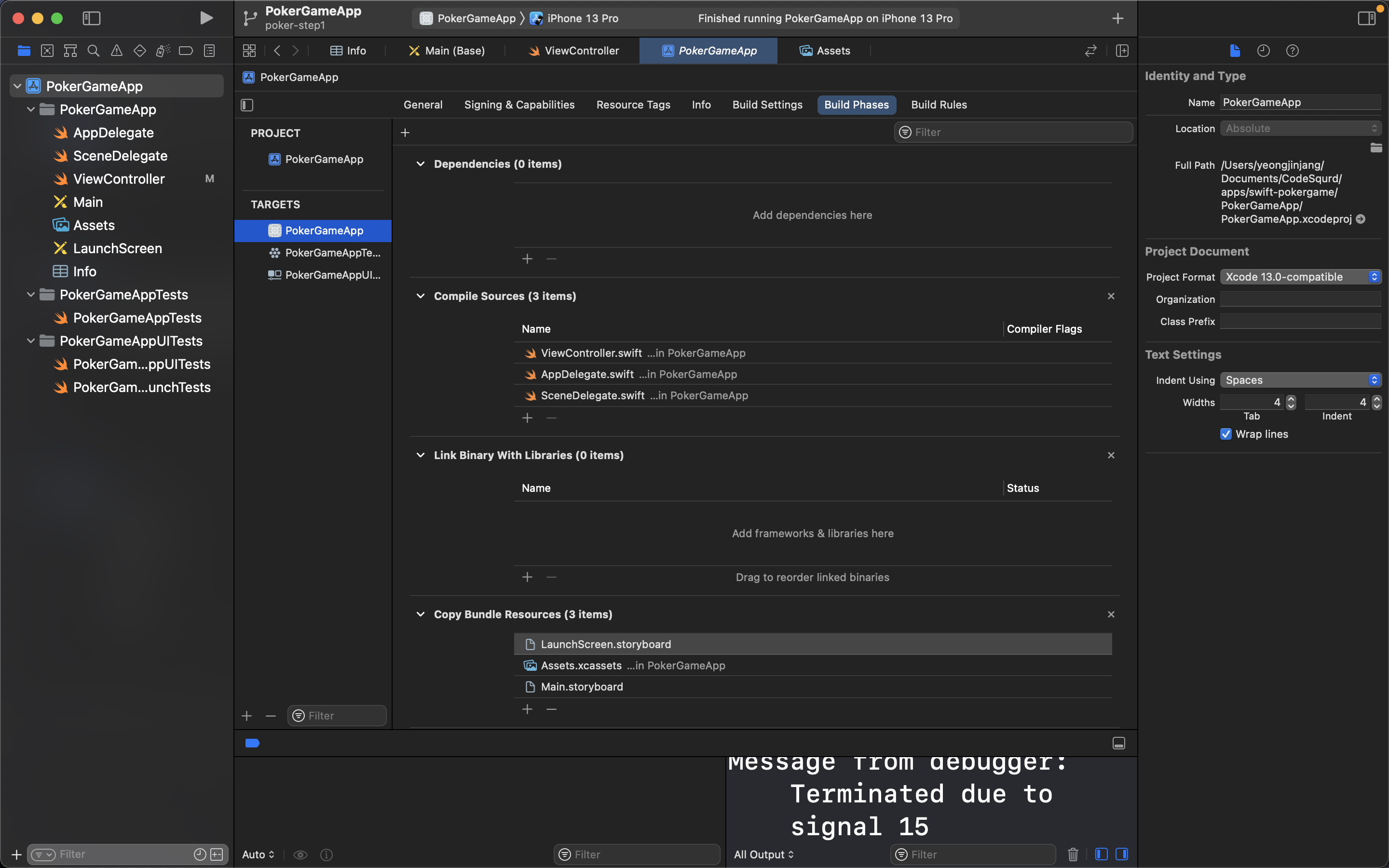The width and height of the screenshot is (1389, 868).
Task: Open the Auto variables scope dropdown
Action: 259,854
